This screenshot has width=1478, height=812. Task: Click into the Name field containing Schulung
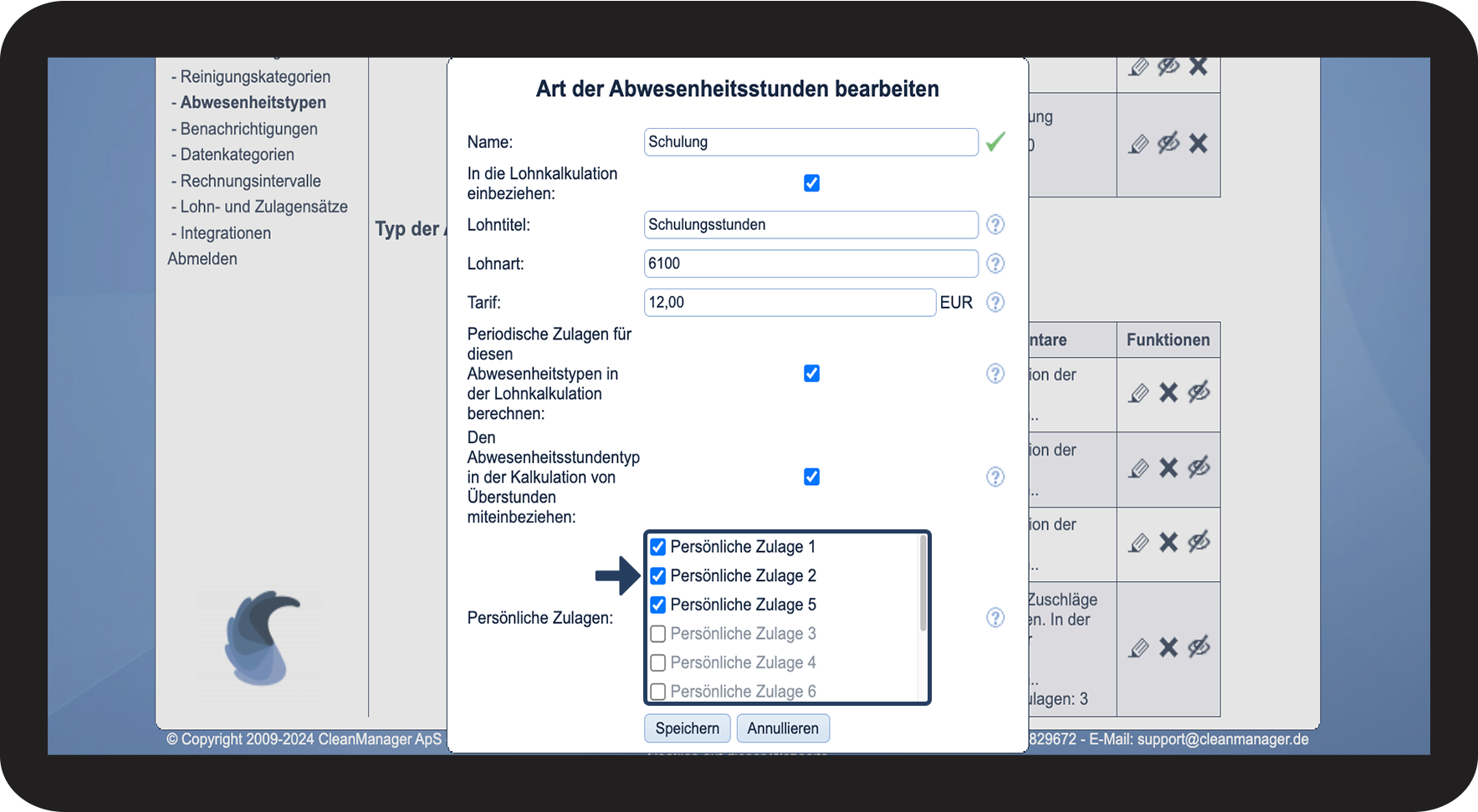click(x=811, y=142)
